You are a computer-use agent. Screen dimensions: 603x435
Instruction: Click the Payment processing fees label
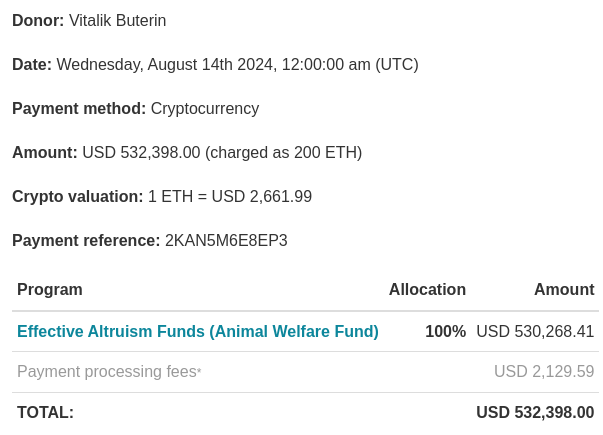pos(106,372)
